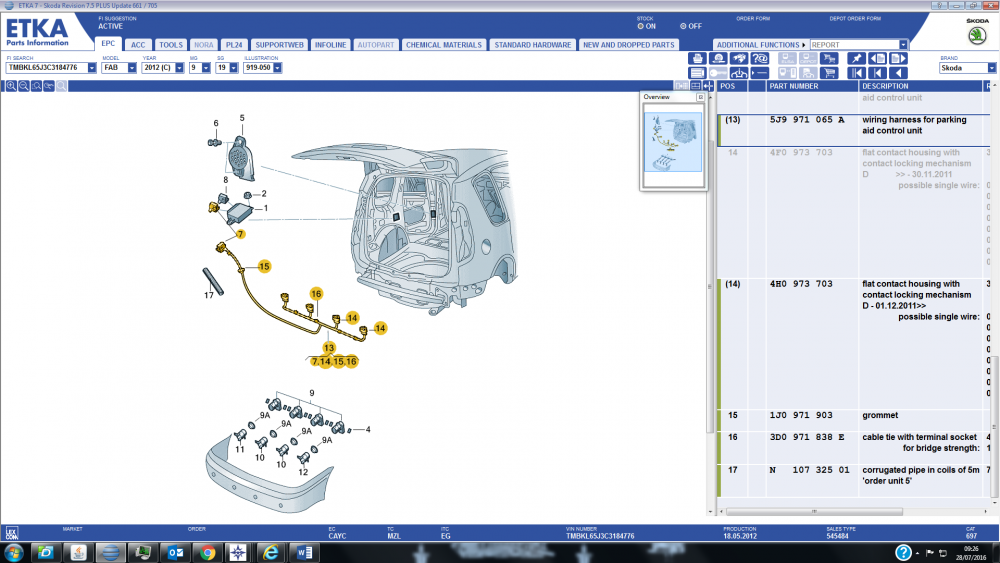Open the Brand Skoda dropdown
This screenshot has height=563, width=1000.
[992, 68]
